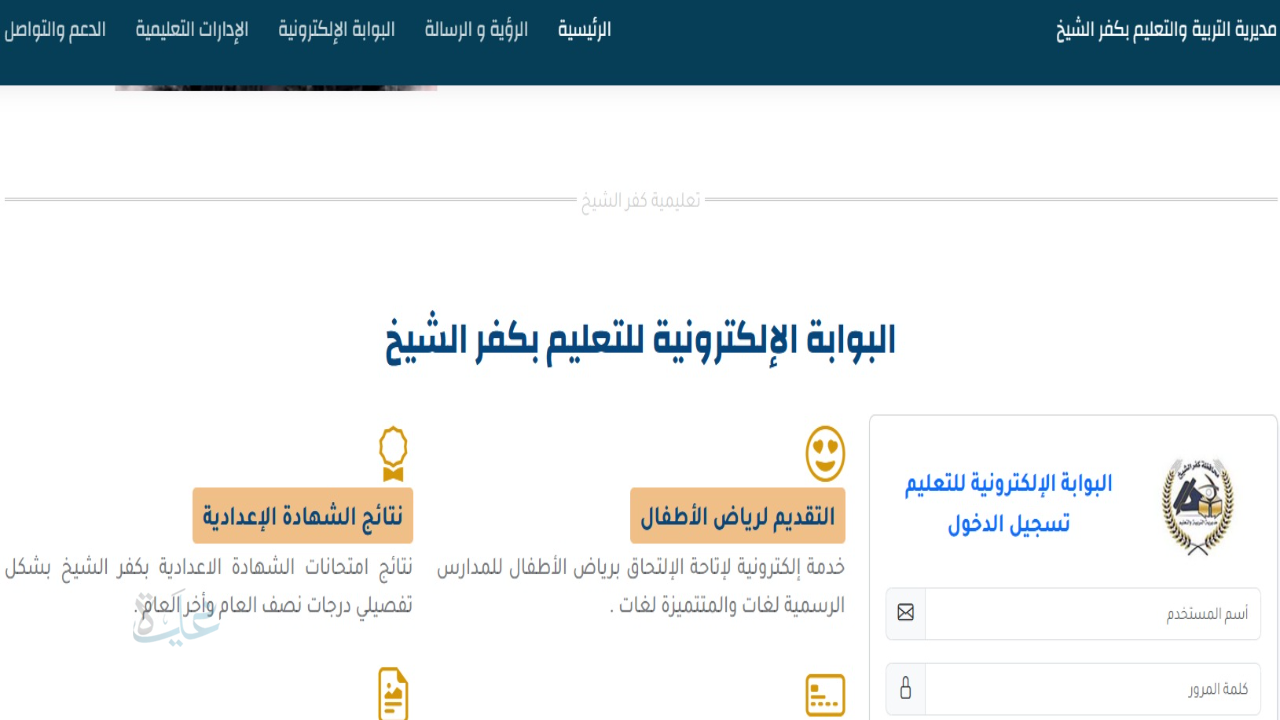
Task: Click the تعليمية كفر الشيخ divider caption
Action: pyautogui.click(x=641, y=200)
